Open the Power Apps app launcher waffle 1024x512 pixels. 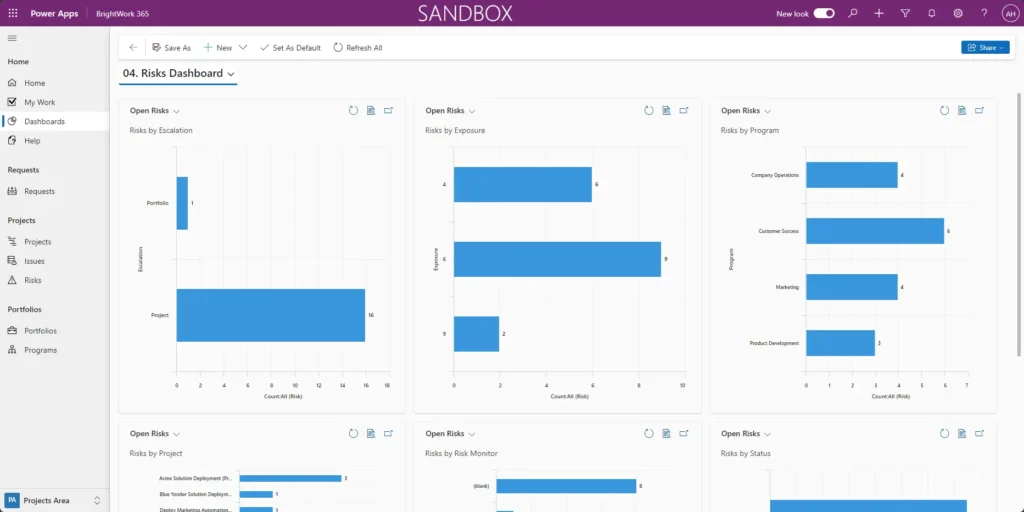[13, 13]
